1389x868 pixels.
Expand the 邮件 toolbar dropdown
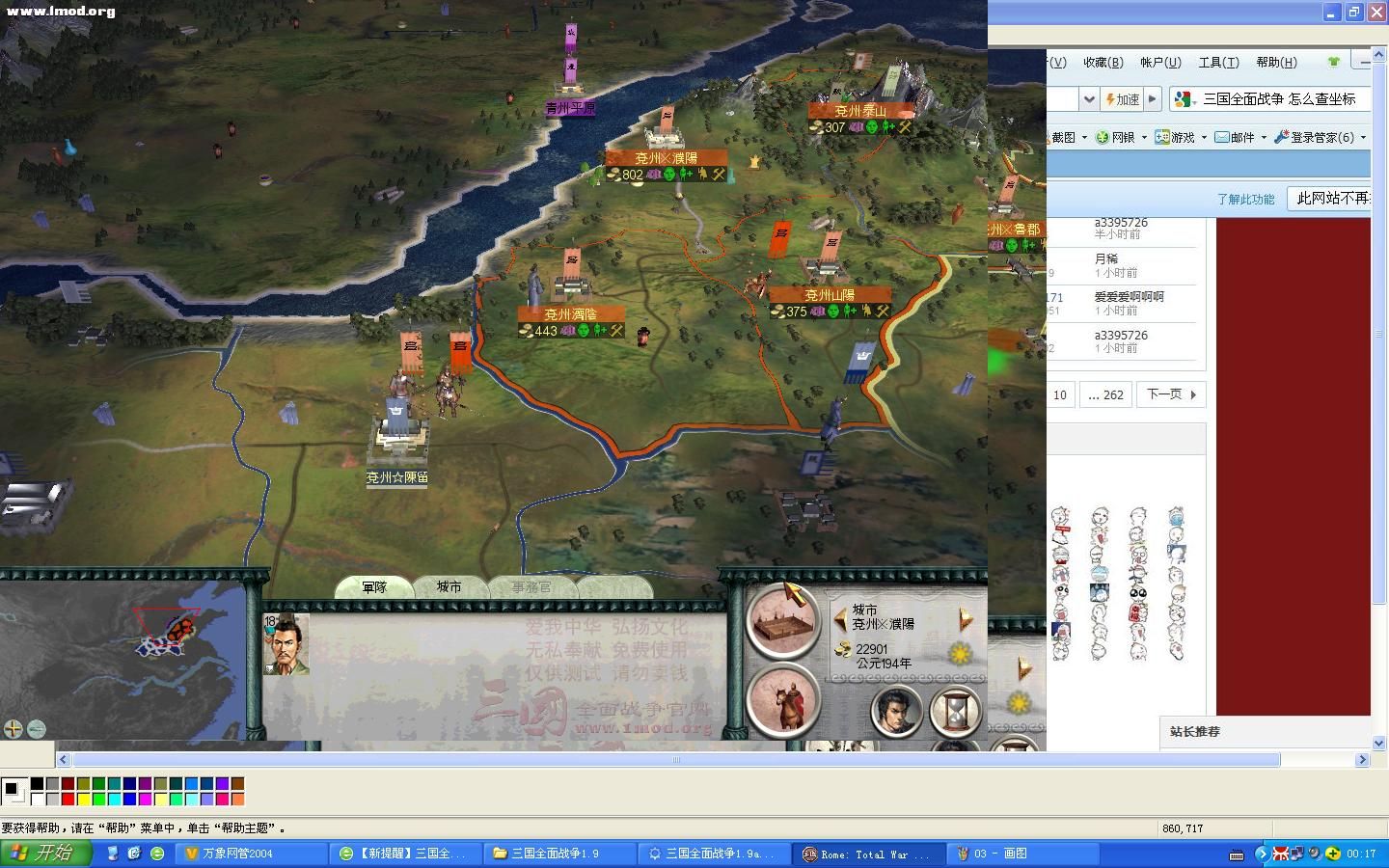coord(1264,138)
